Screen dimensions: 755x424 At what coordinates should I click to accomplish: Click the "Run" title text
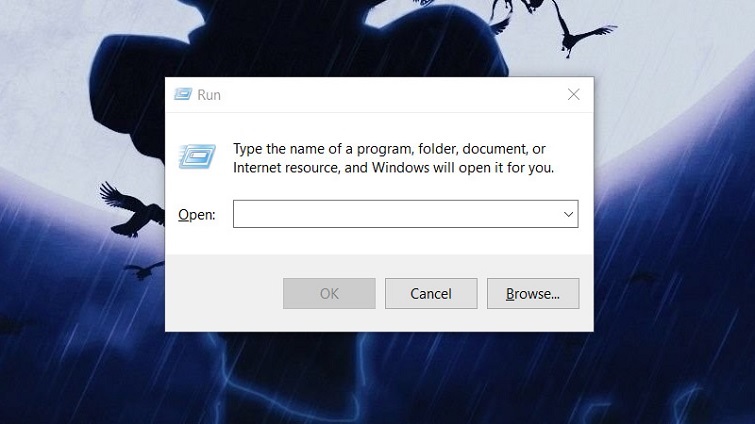point(209,95)
